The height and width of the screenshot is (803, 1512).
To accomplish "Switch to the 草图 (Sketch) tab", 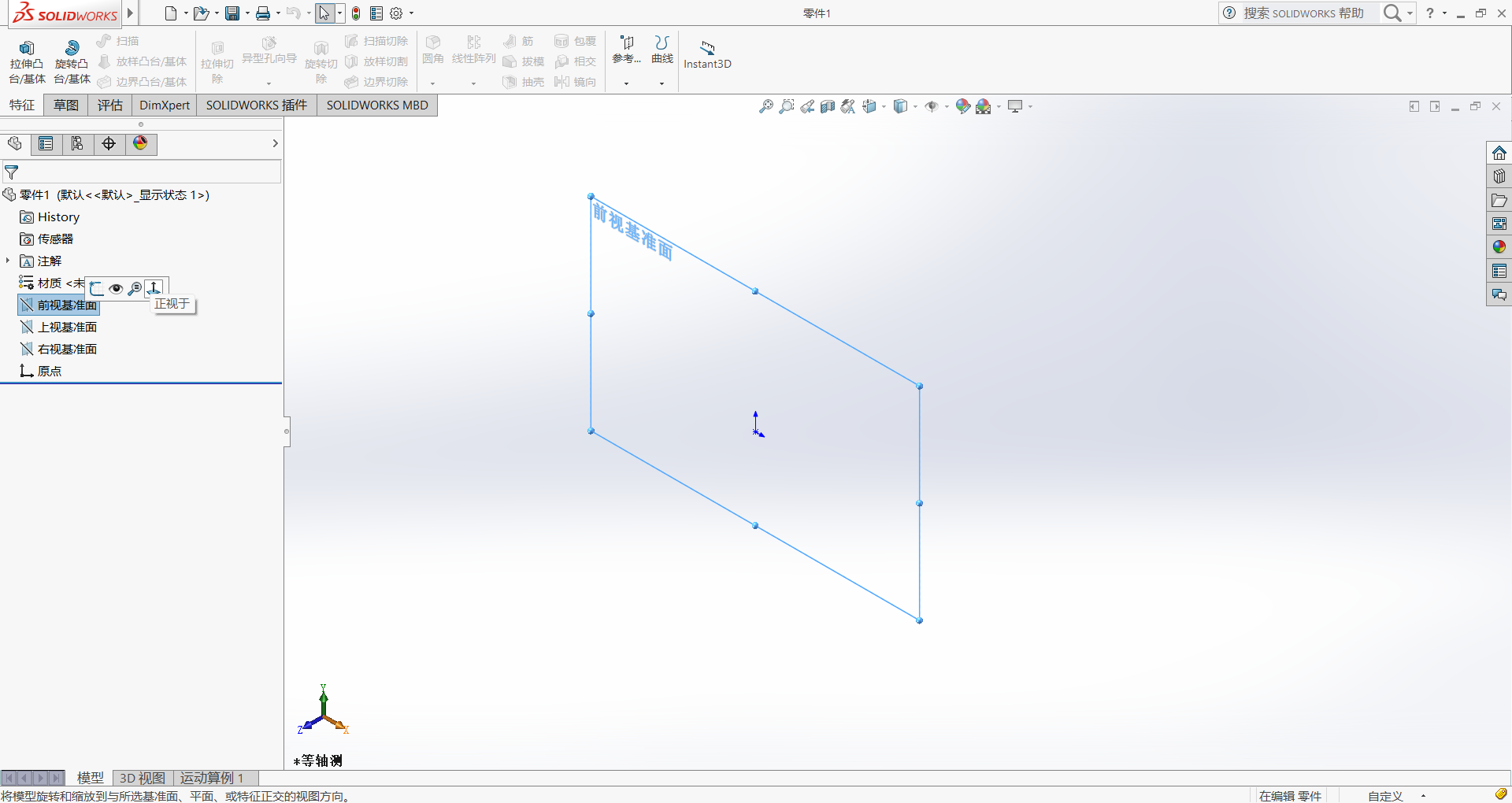I will (66, 105).
